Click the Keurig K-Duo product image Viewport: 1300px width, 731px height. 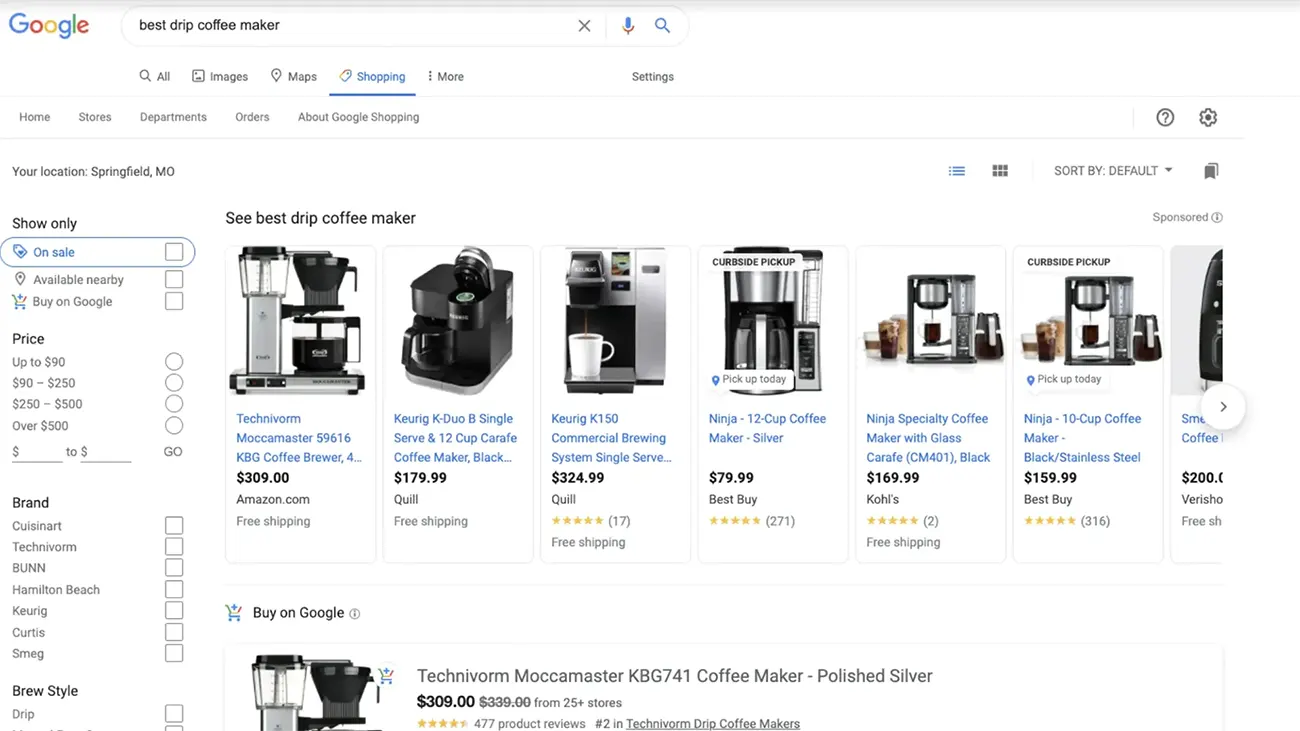(458, 322)
